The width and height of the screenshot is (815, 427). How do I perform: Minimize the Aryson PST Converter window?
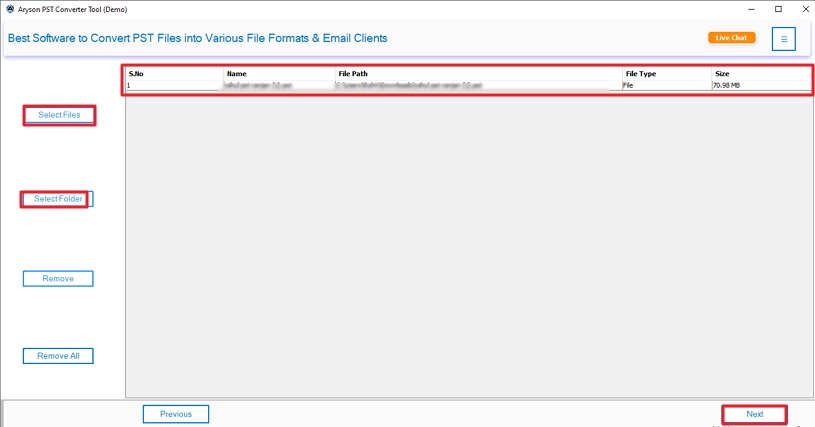751,9
